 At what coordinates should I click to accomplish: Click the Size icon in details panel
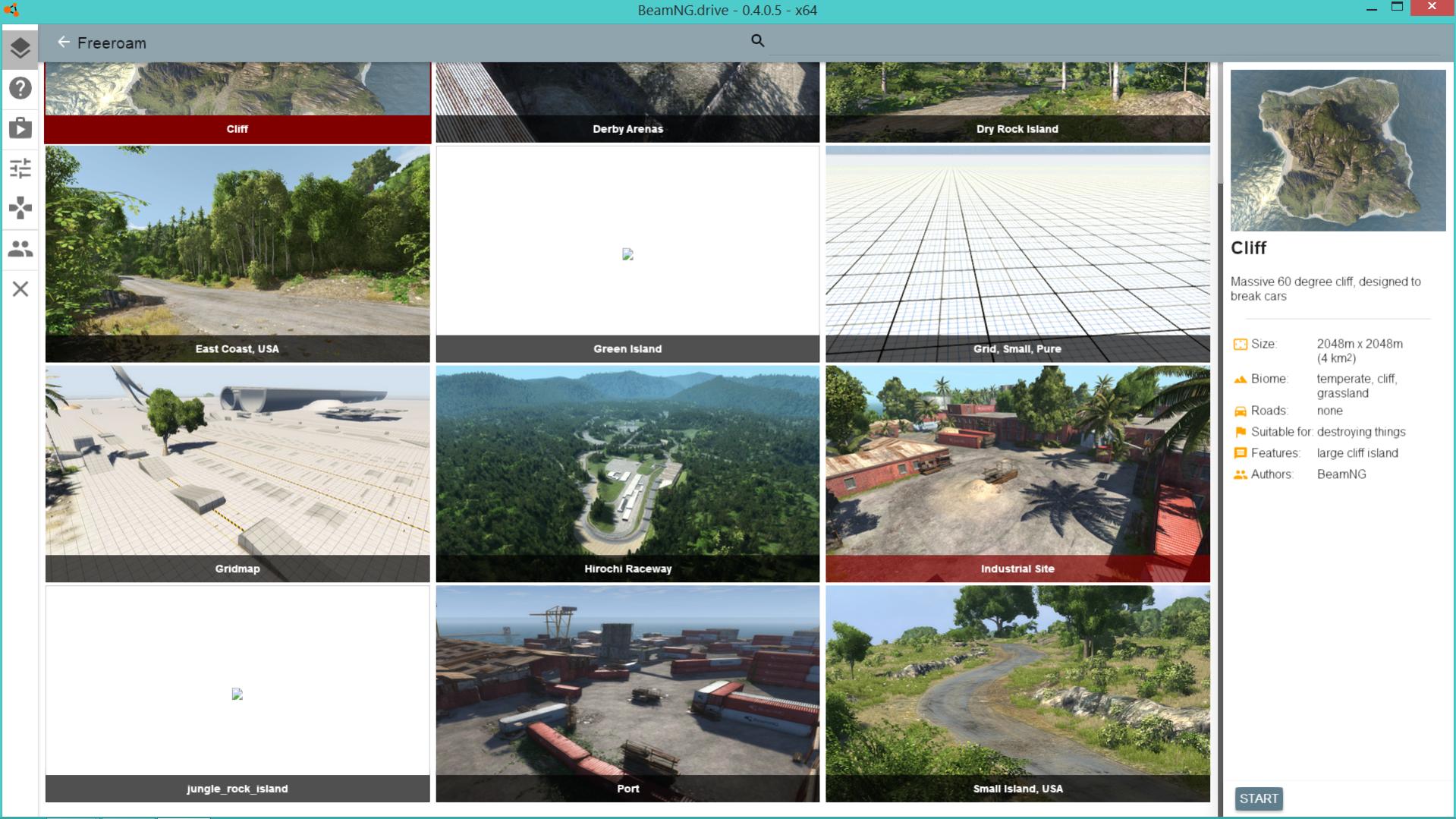[1240, 345]
